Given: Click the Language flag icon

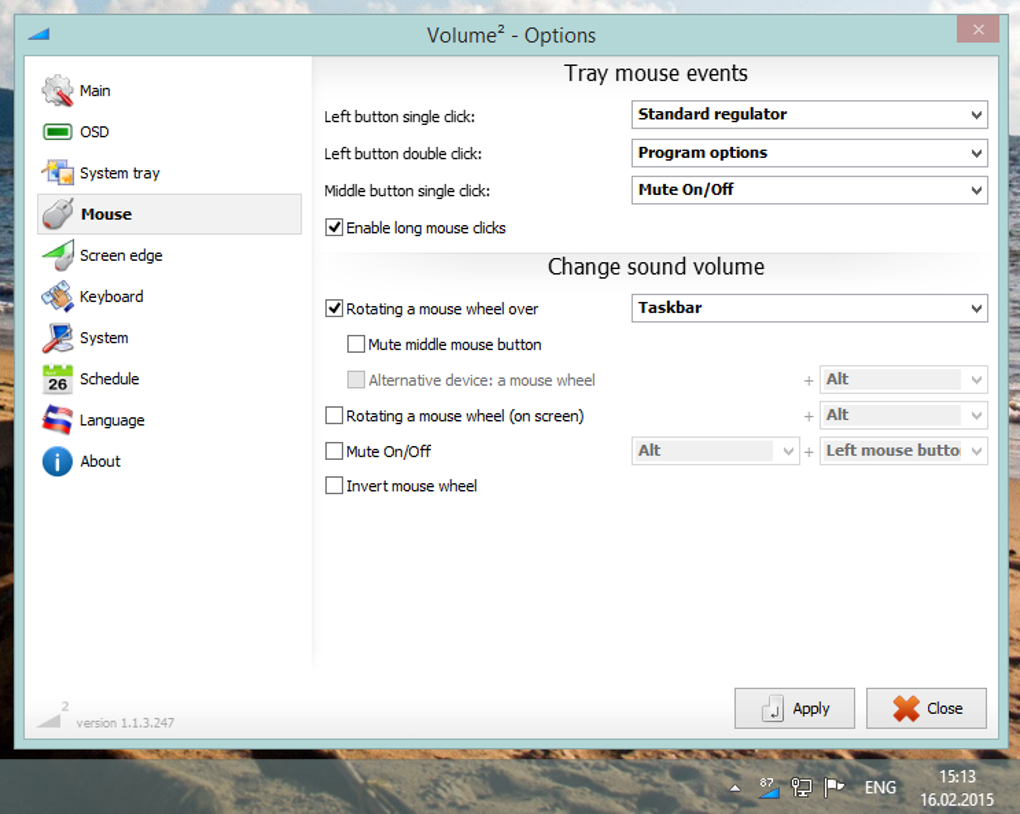Looking at the screenshot, I should 57,420.
